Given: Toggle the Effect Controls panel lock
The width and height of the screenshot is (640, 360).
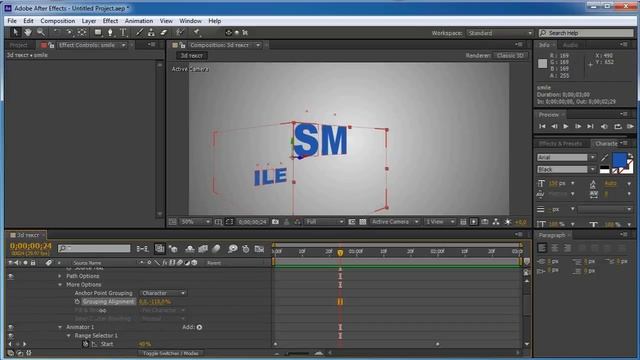Looking at the screenshot, I should (51, 45).
